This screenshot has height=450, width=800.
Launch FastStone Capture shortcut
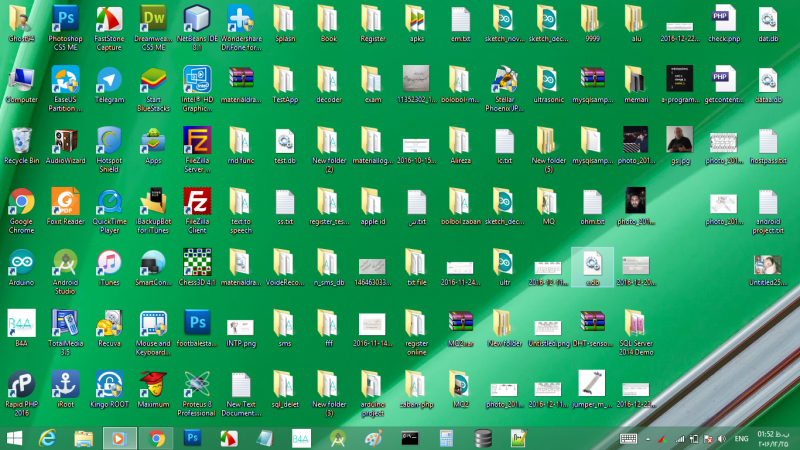(x=109, y=28)
